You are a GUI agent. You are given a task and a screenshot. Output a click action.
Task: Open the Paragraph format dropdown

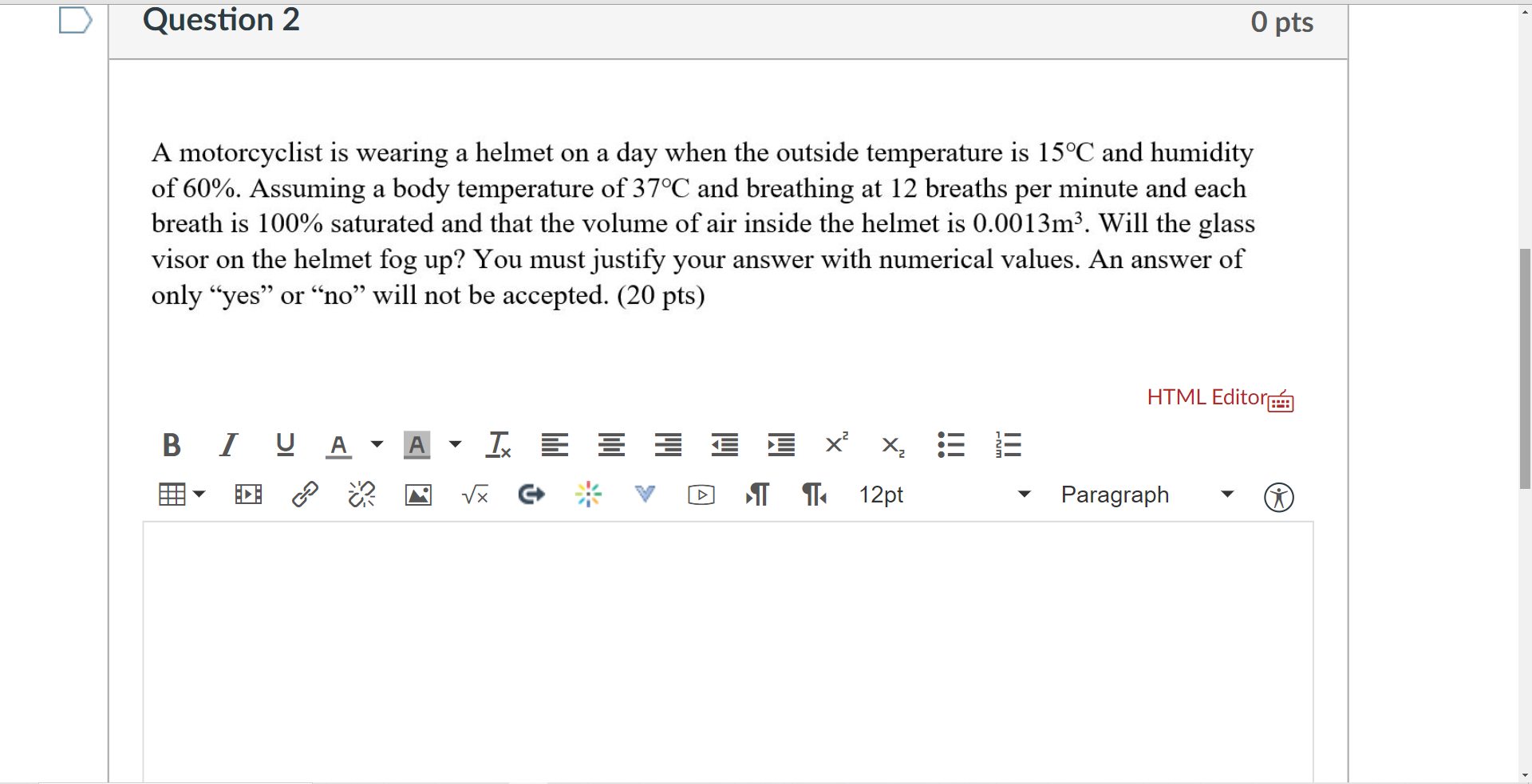click(x=1147, y=494)
